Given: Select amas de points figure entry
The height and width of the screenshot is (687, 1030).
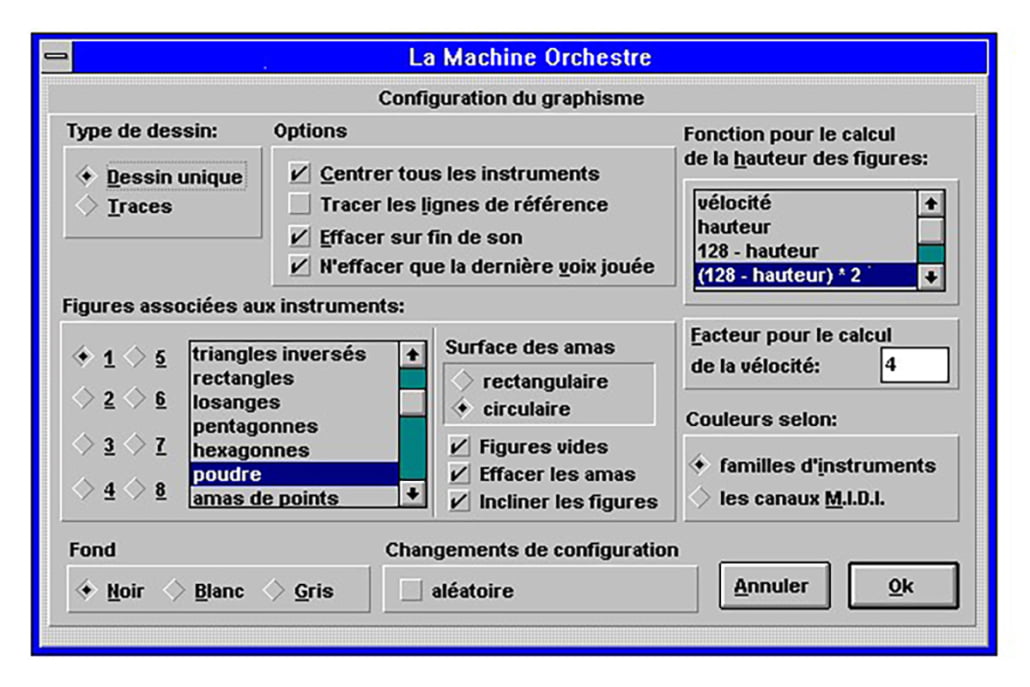Looking at the screenshot, I should tap(294, 497).
